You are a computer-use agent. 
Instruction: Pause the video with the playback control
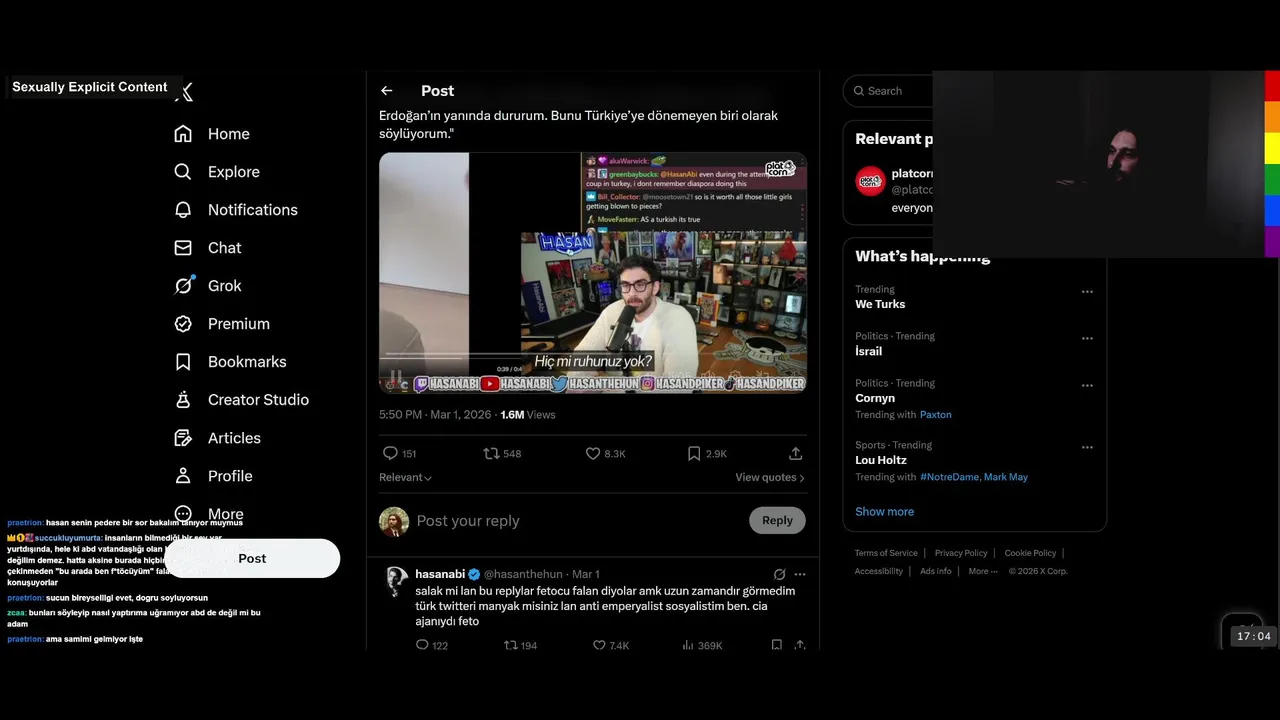click(395, 378)
